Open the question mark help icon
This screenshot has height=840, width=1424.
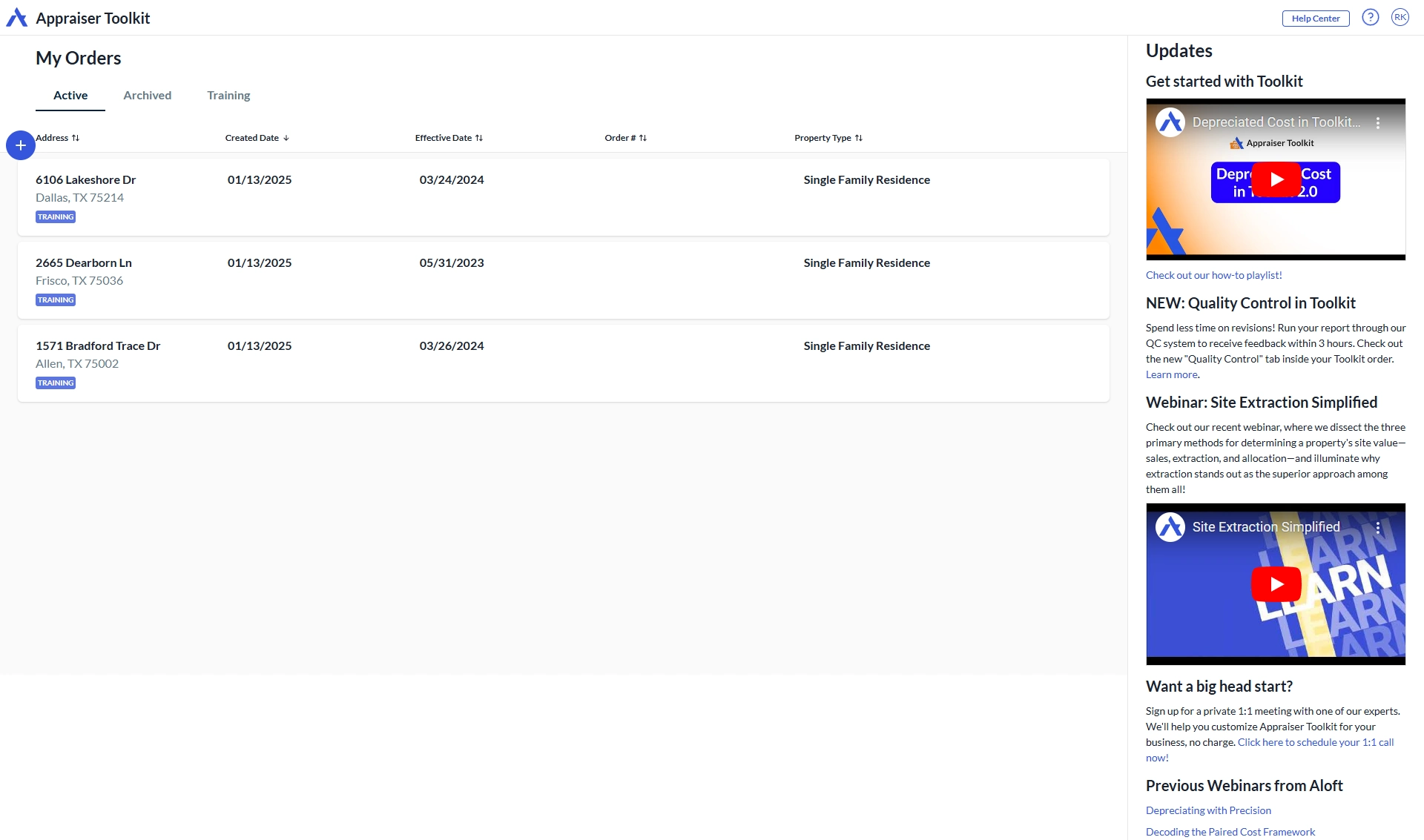(x=1370, y=18)
